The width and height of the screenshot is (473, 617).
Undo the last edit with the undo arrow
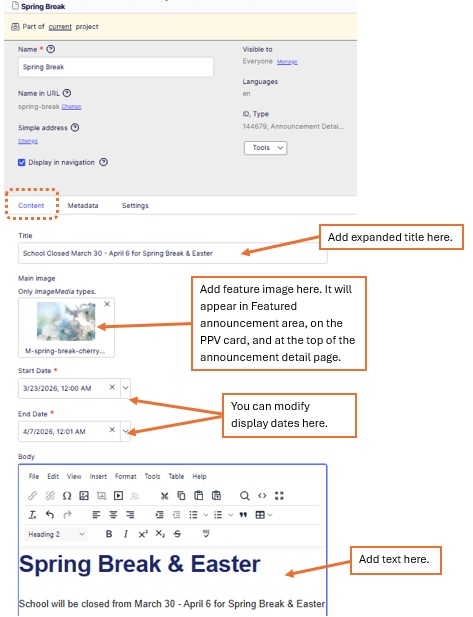pyautogui.click(x=50, y=515)
